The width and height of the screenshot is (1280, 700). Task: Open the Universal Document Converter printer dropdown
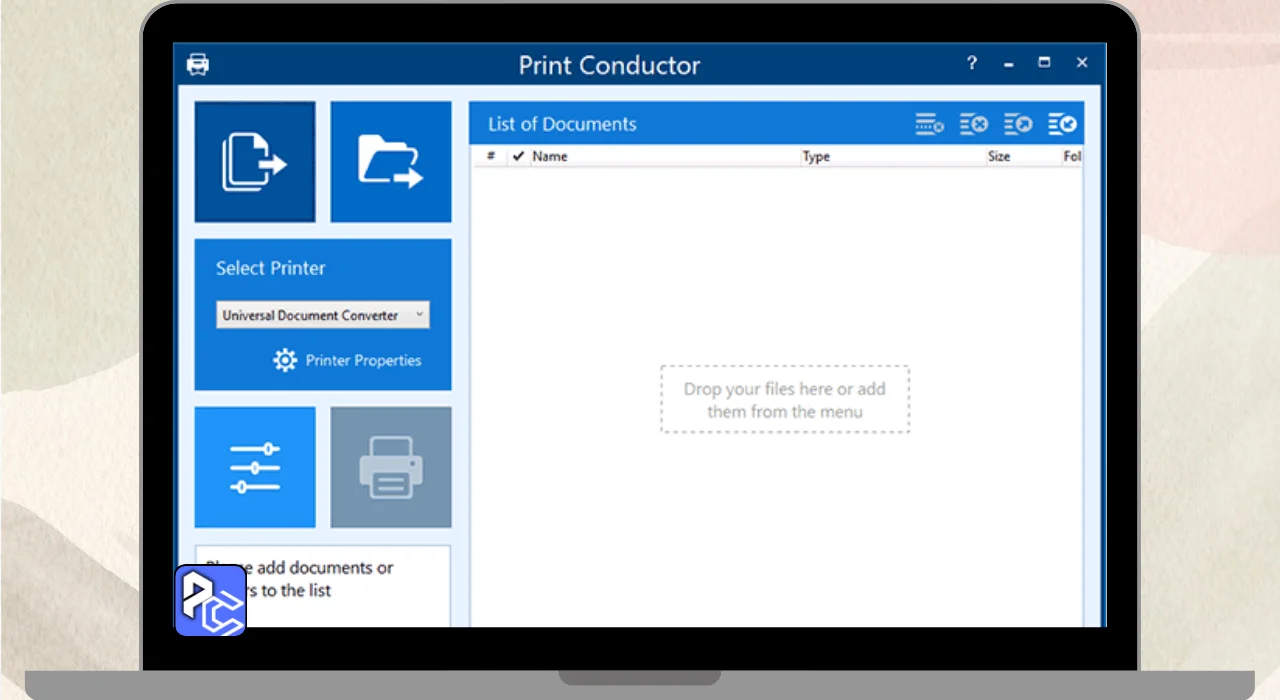point(323,315)
